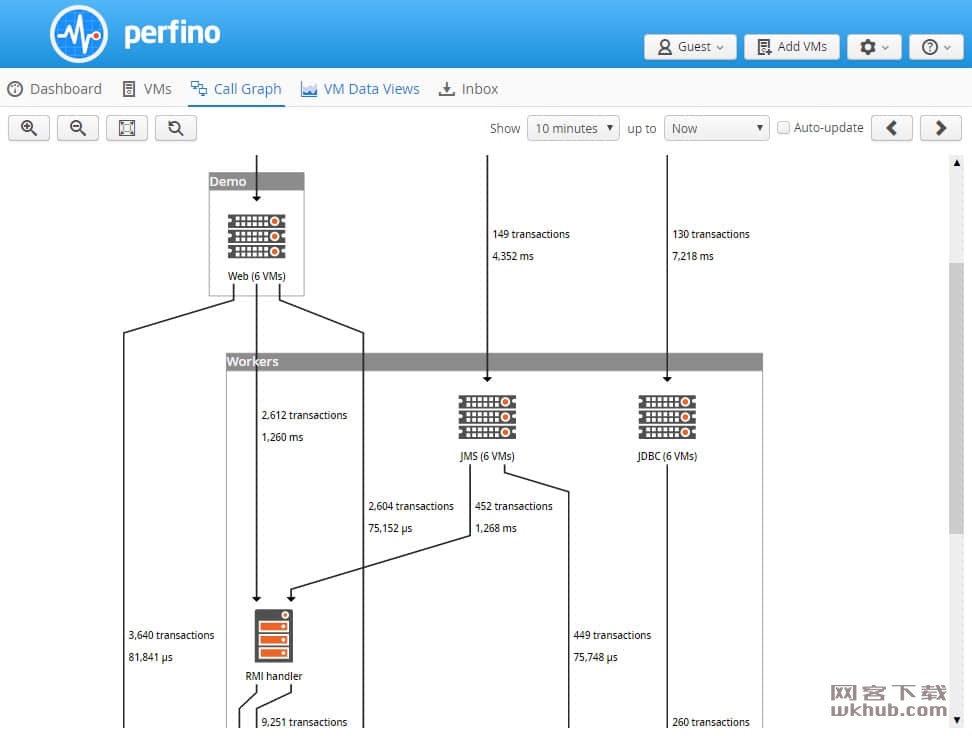Screen dimensions: 972x736
Task: Switch to the VMs tab
Action: click(x=147, y=89)
